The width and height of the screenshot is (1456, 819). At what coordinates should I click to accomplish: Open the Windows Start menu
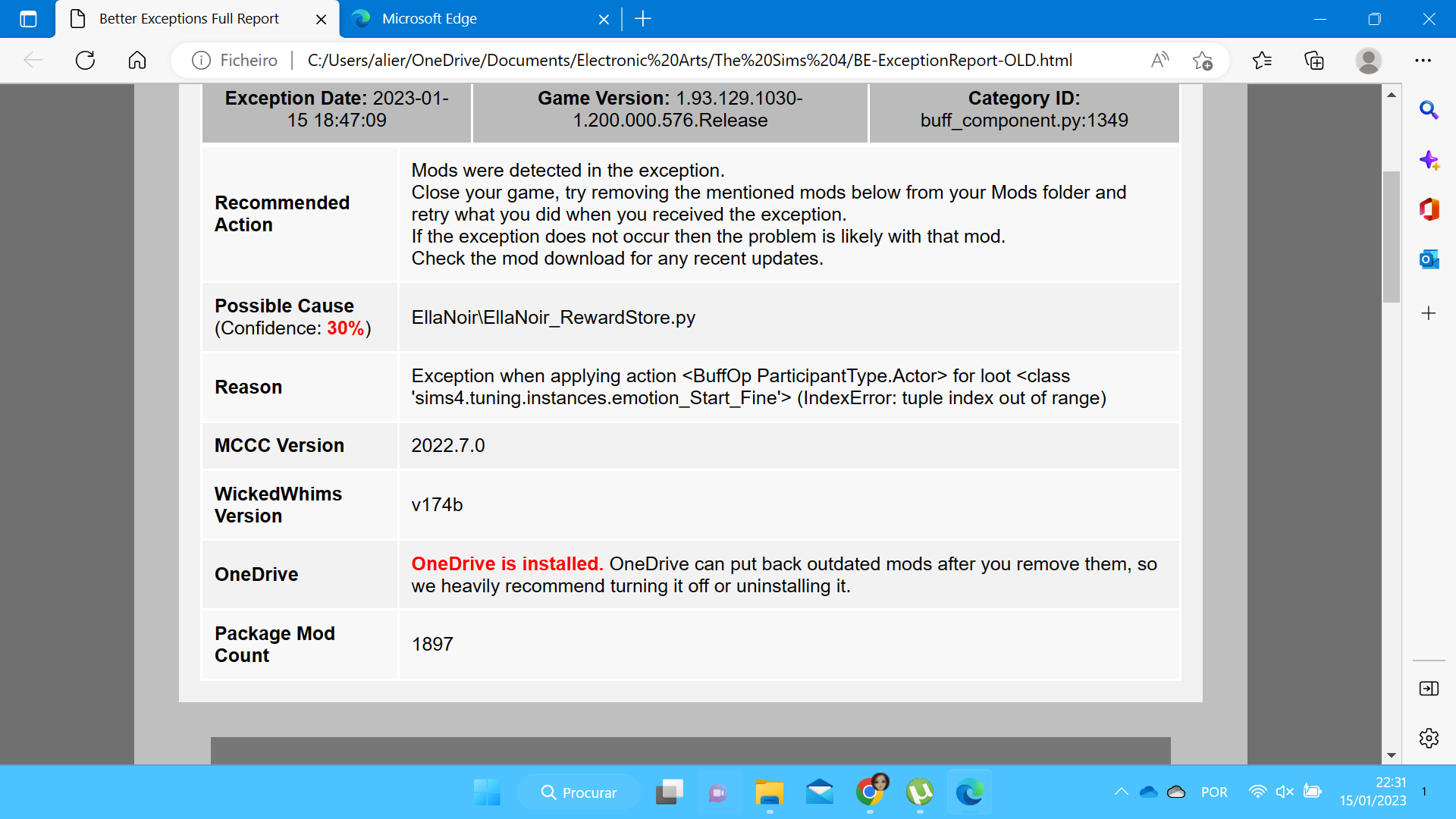pos(487,792)
